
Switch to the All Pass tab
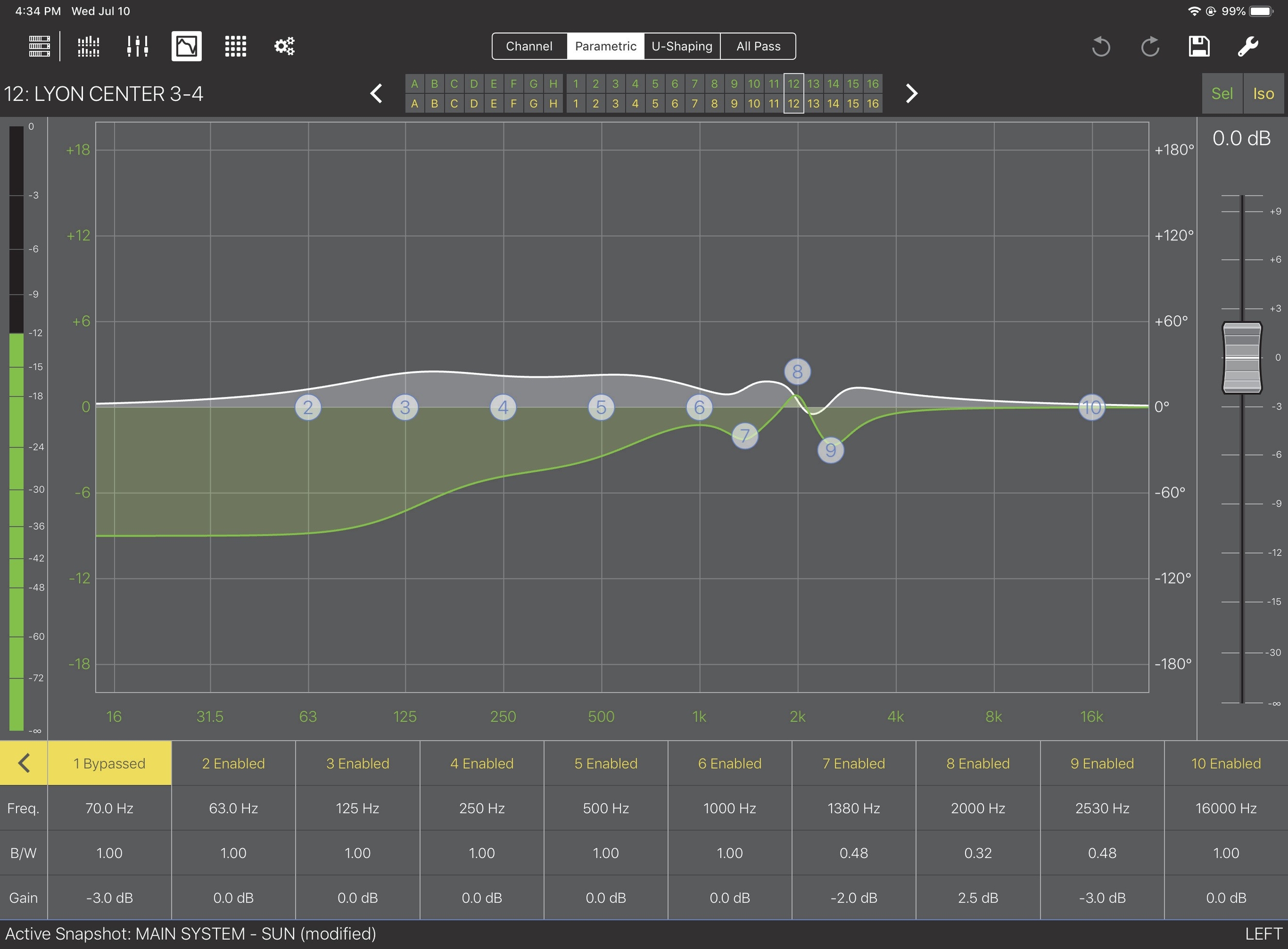(758, 46)
